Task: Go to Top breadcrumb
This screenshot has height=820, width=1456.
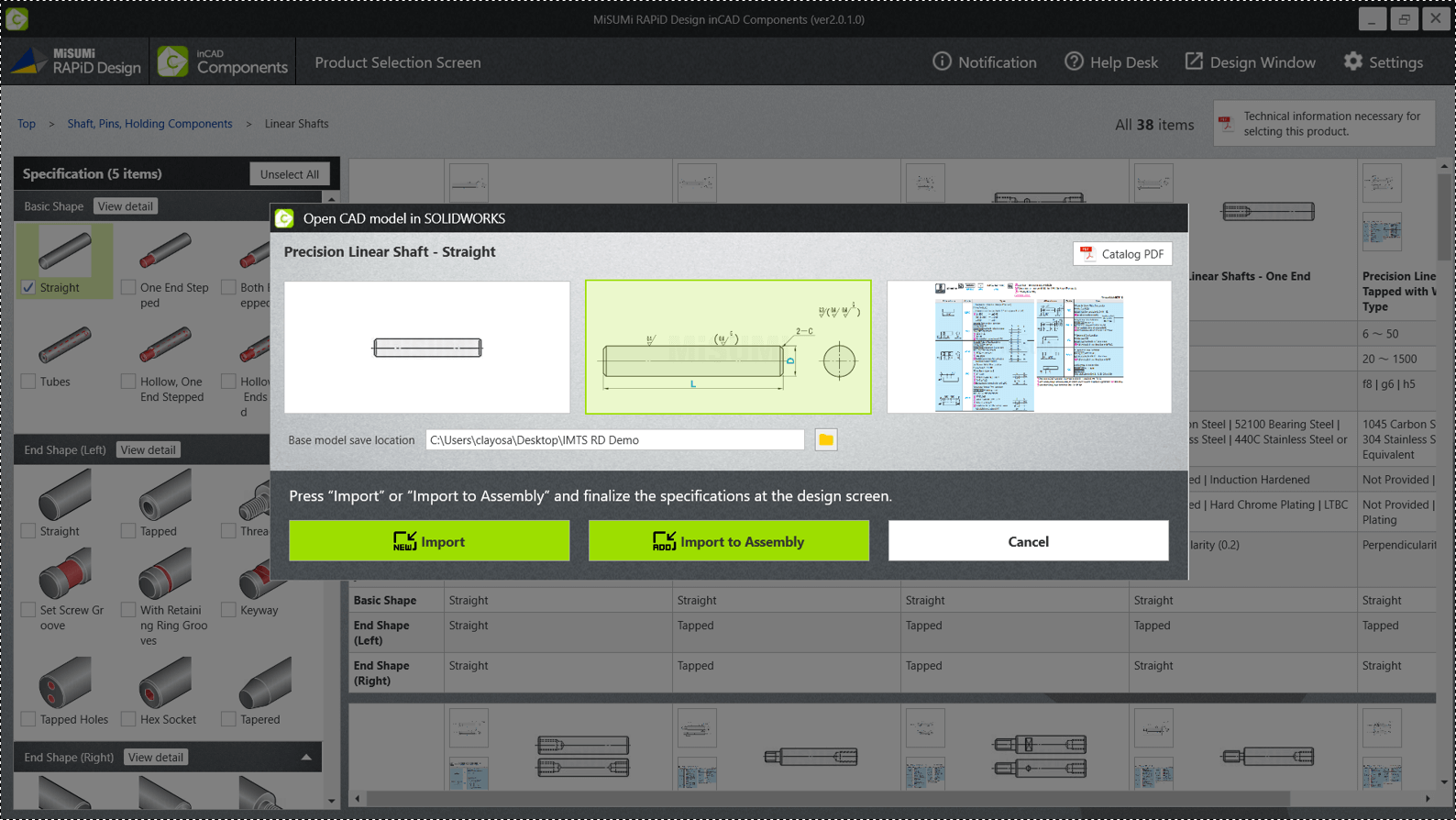Action: click(27, 124)
